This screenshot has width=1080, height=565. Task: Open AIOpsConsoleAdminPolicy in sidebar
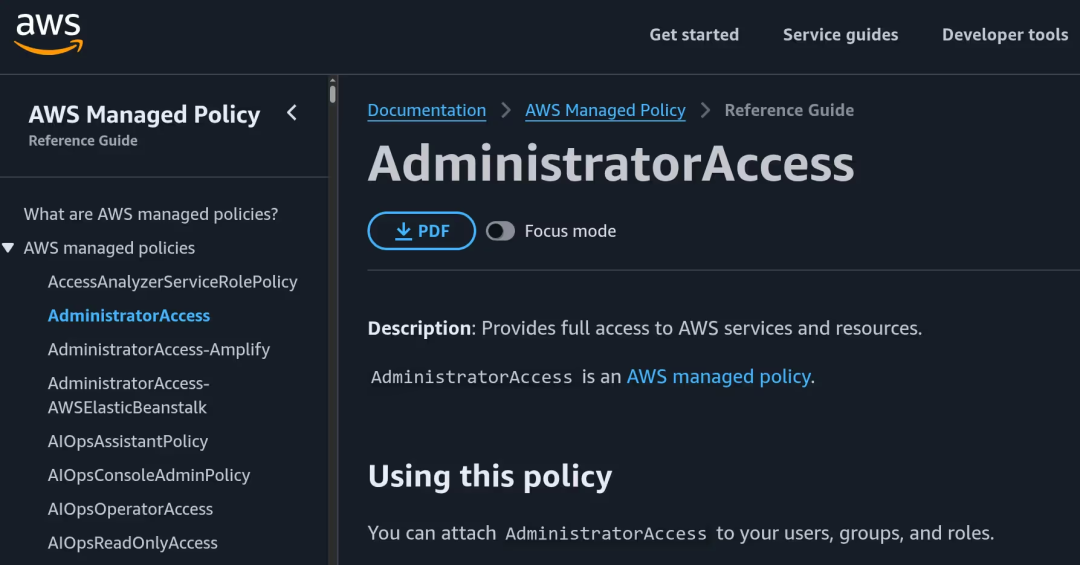tap(149, 475)
